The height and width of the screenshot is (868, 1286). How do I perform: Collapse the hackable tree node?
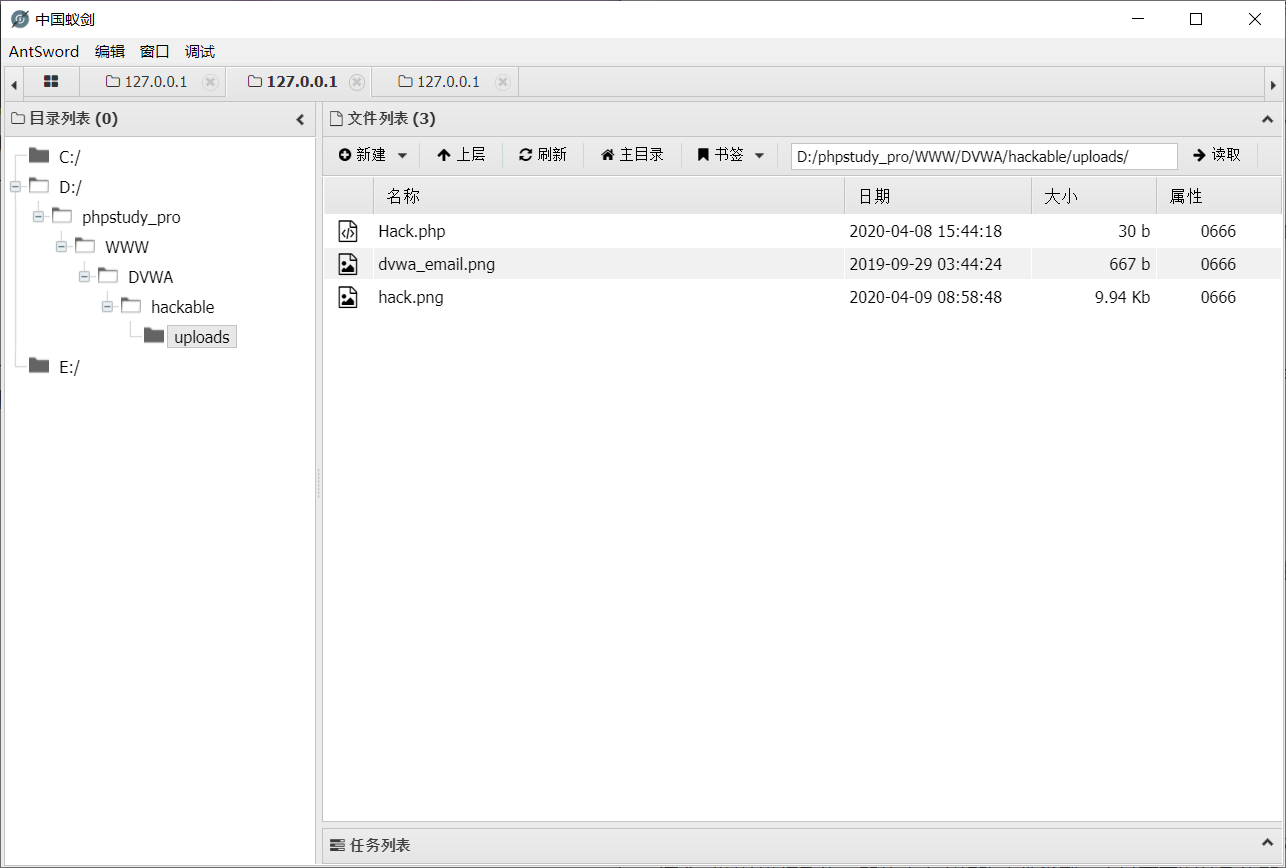[107, 306]
